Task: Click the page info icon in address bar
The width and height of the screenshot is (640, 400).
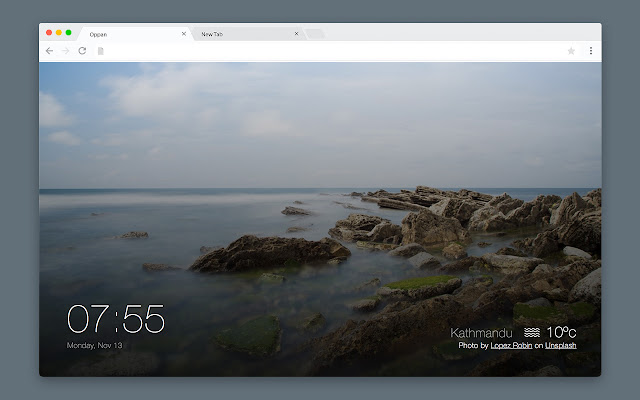Action: click(101, 50)
